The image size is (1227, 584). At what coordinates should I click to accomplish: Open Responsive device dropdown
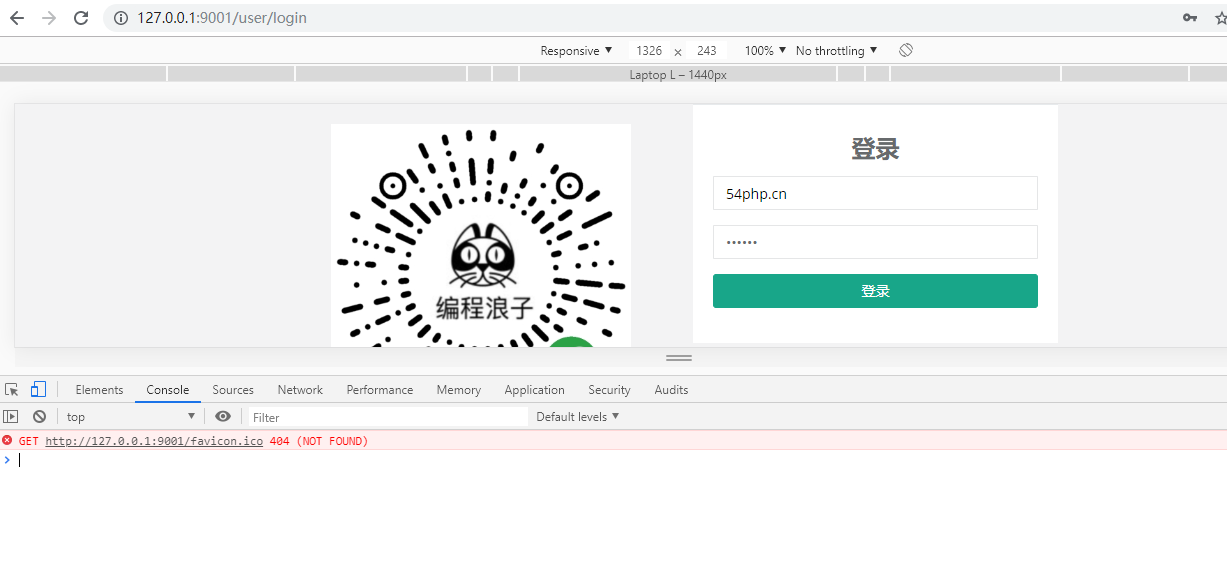pos(576,50)
